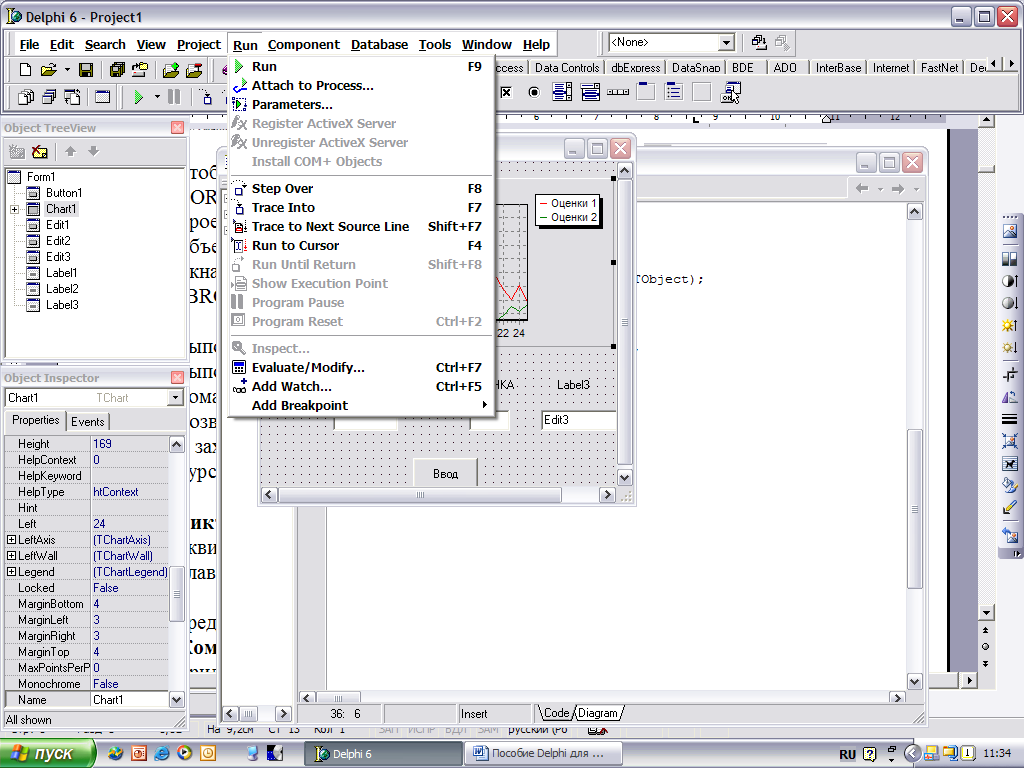The height and width of the screenshot is (768, 1024).
Task: Select the CheckBox component in the palette
Action: pos(506,92)
